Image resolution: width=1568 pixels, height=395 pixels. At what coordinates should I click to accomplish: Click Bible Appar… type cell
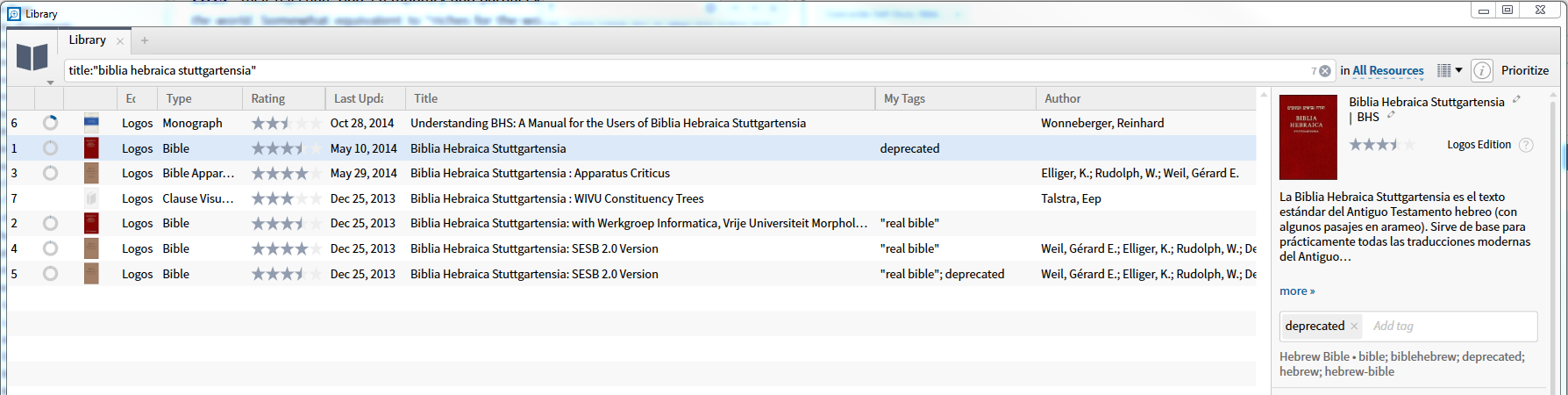click(x=198, y=173)
